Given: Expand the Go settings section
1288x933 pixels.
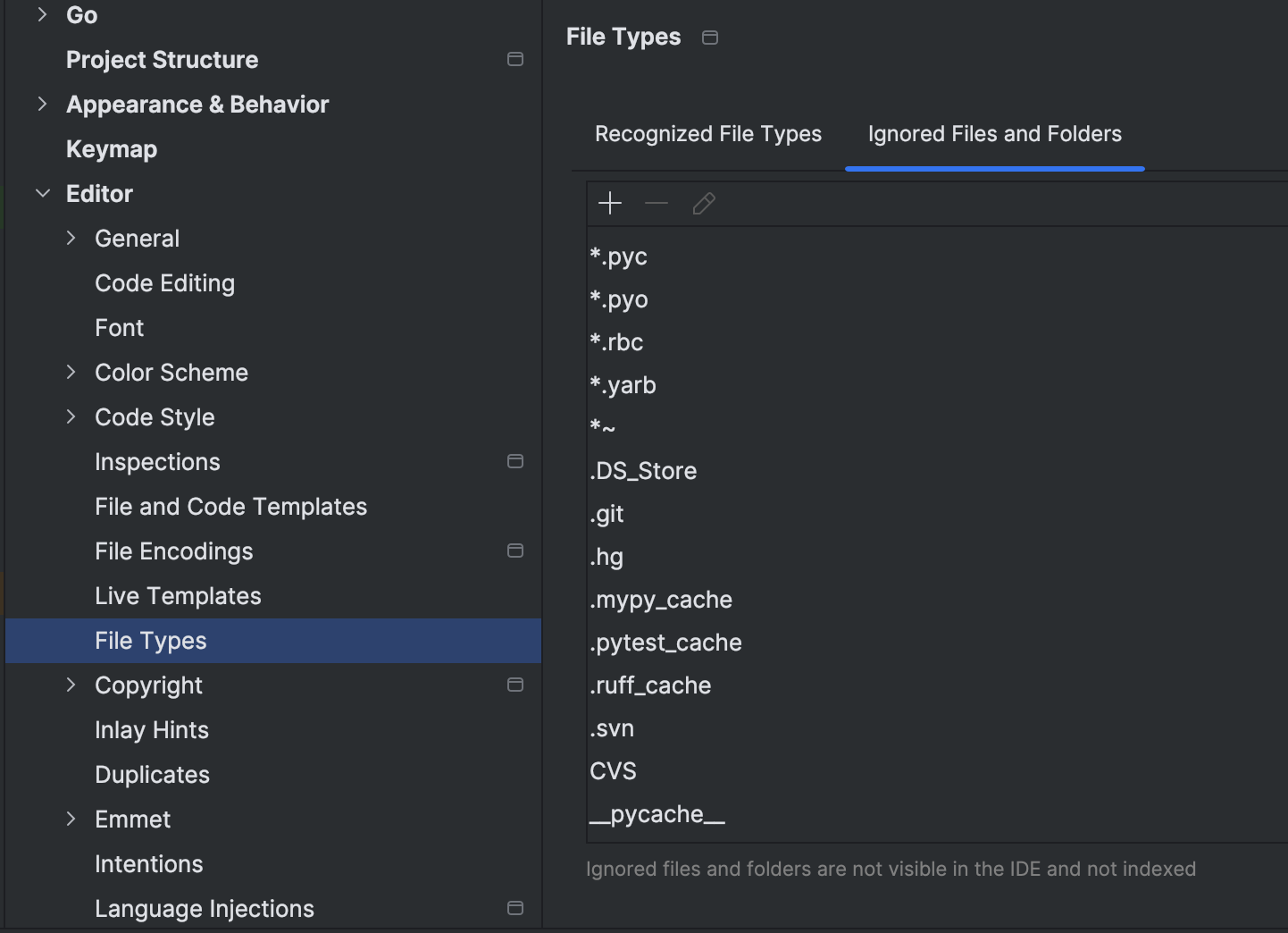Looking at the screenshot, I should pos(42,14).
